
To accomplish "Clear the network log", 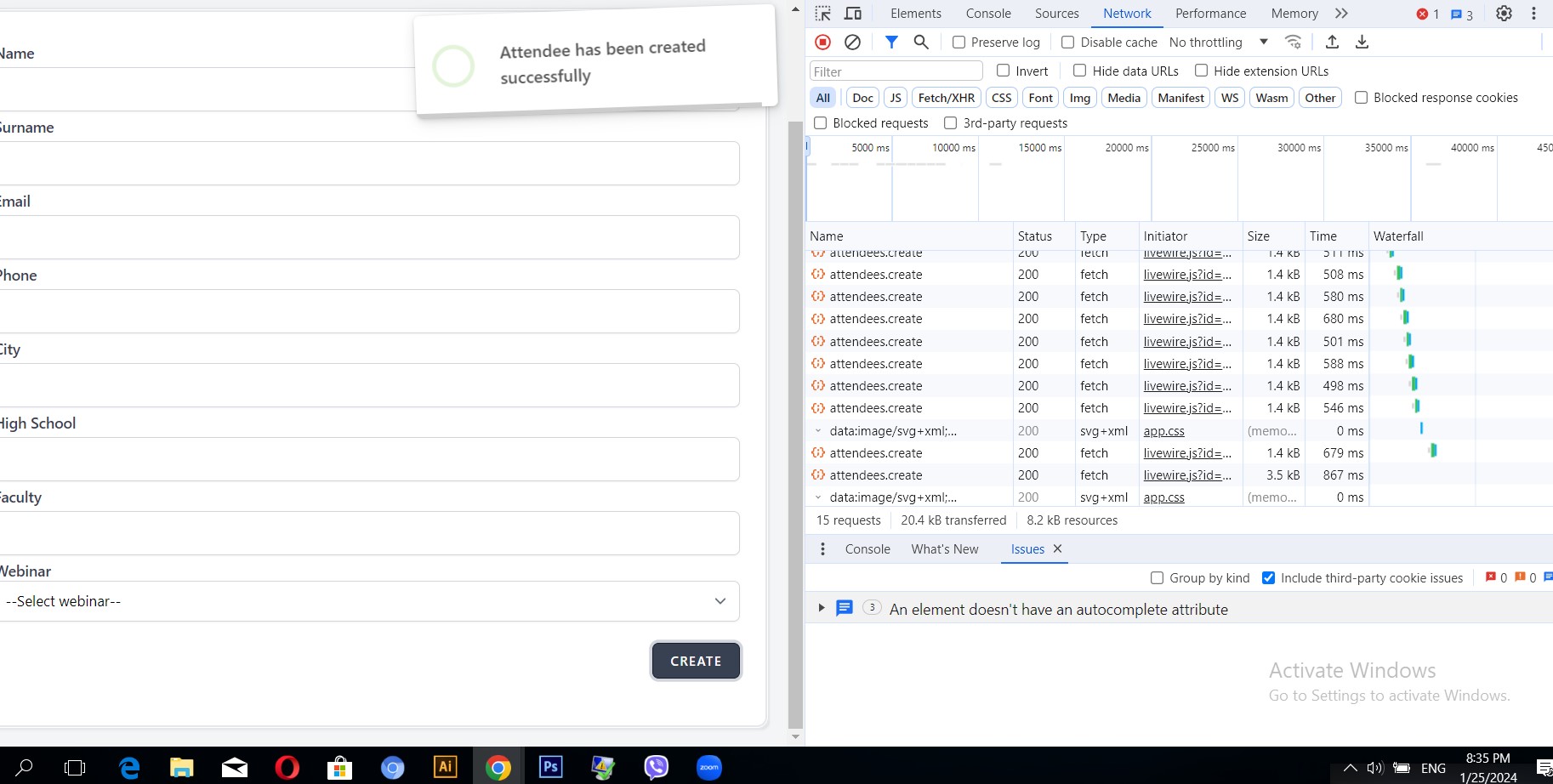I will pyautogui.click(x=852, y=42).
